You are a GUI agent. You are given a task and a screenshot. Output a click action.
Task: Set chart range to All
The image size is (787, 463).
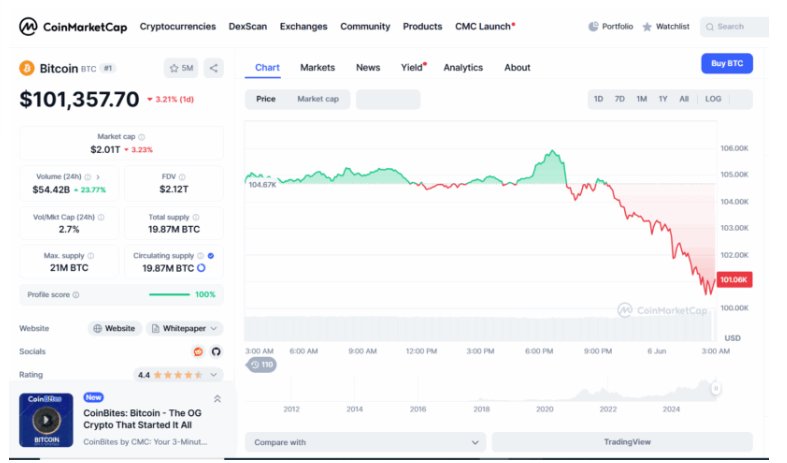(x=684, y=99)
